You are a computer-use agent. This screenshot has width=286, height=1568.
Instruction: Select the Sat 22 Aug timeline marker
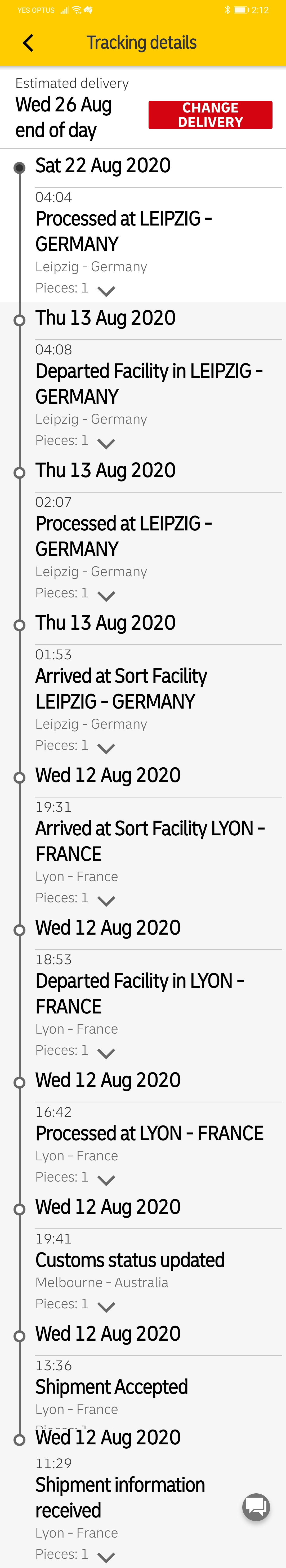click(20, 167)
